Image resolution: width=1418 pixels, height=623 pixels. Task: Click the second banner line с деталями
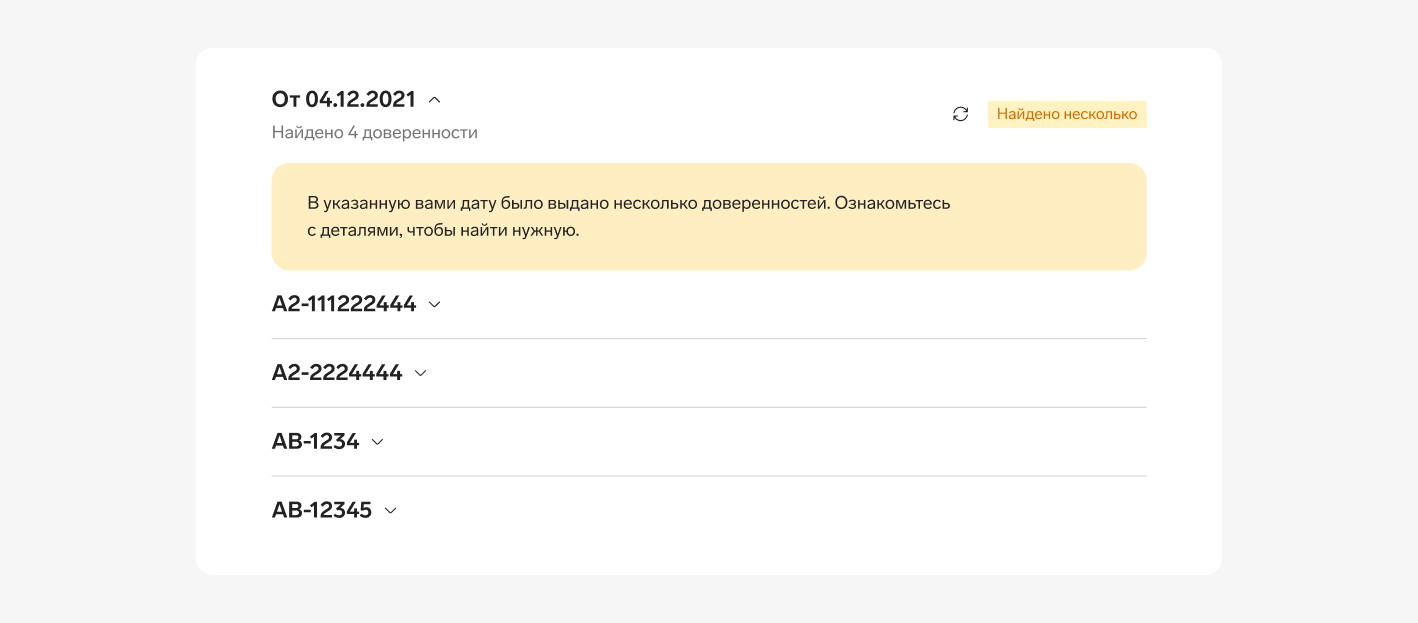[443, 230]
